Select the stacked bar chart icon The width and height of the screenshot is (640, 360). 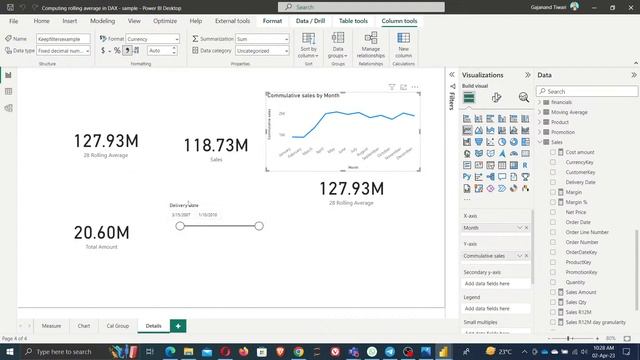pos(467,119)
